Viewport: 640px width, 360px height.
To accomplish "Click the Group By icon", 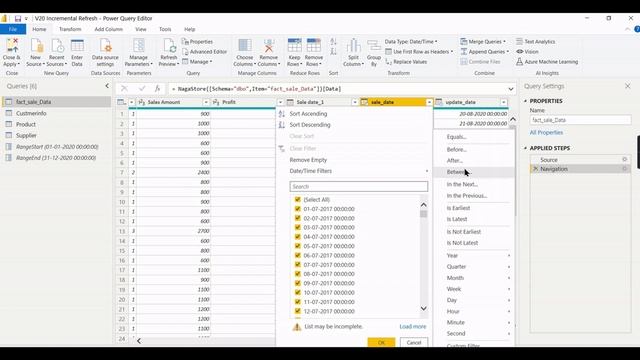I will click(x=374, y=52).
